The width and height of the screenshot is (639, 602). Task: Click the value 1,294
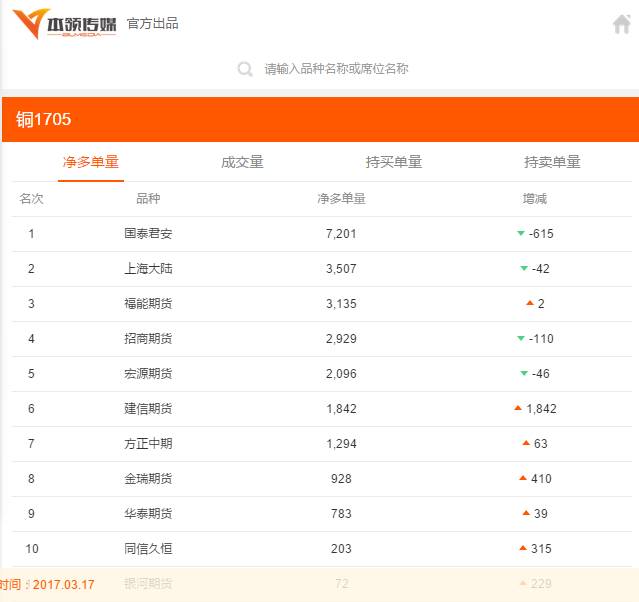pyautogui.click(x=341, y=444)
